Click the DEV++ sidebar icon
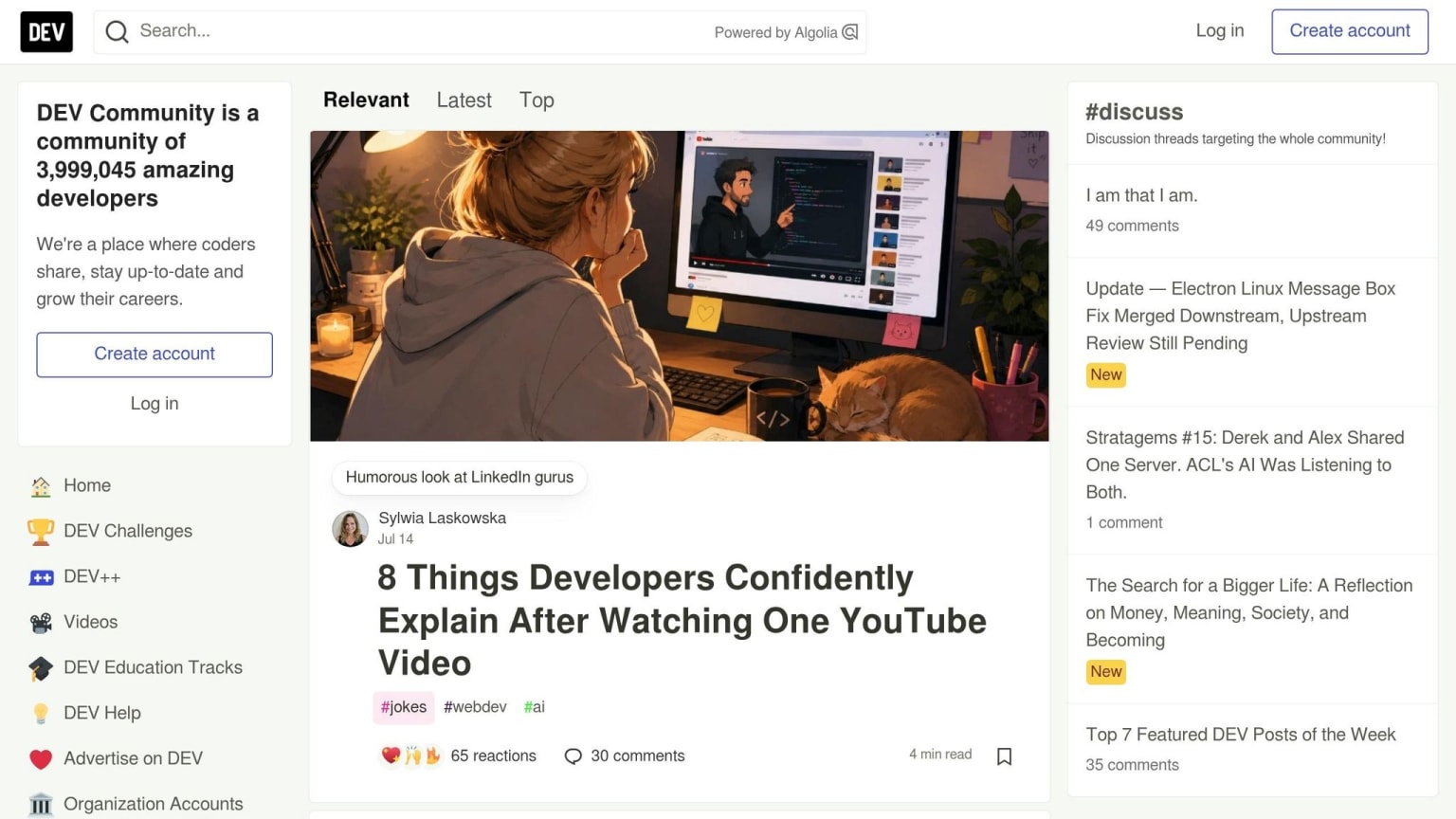Image resolution: width=1456 pixels, height=819 pixels. [41, 576]
